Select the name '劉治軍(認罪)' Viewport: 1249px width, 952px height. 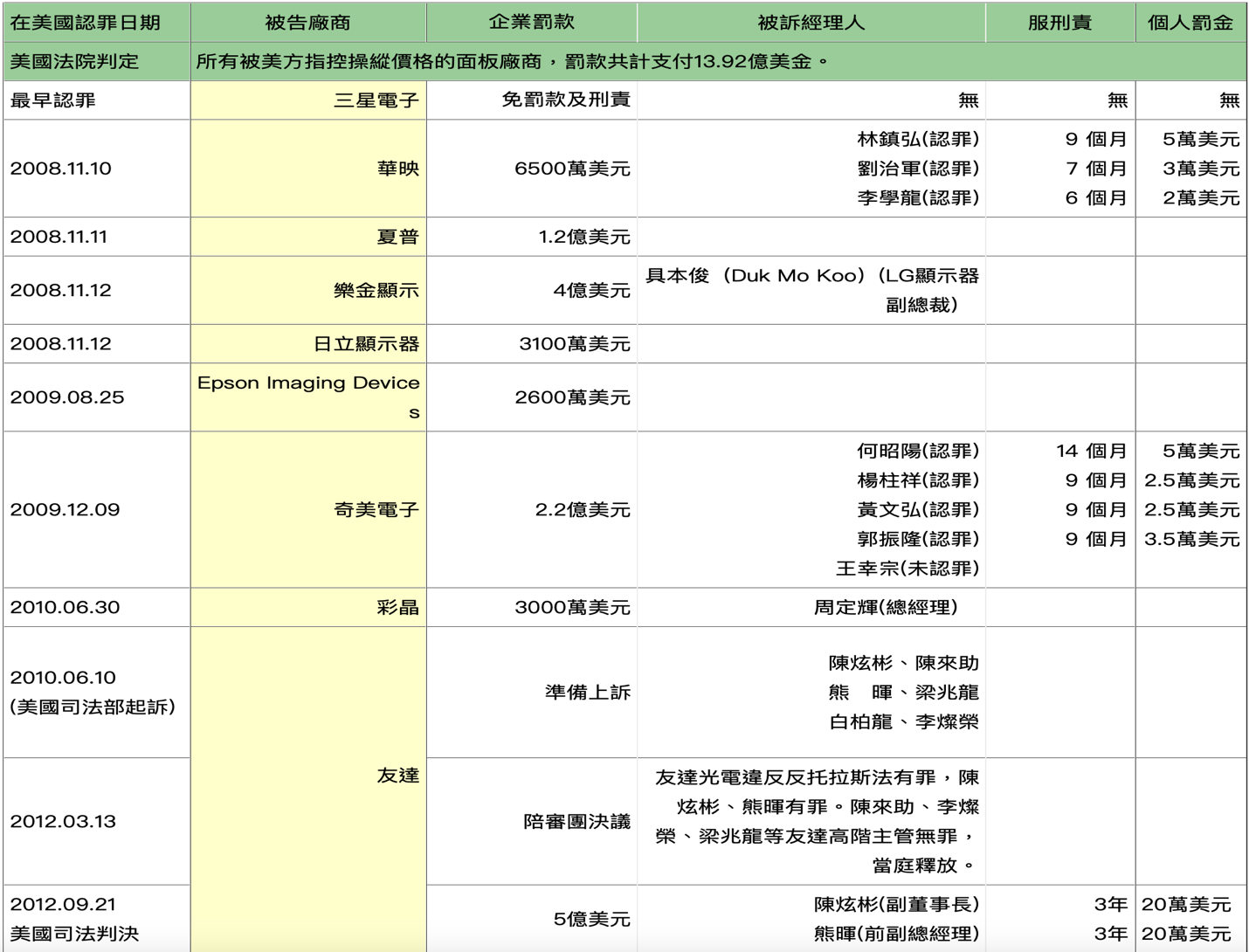918,169
